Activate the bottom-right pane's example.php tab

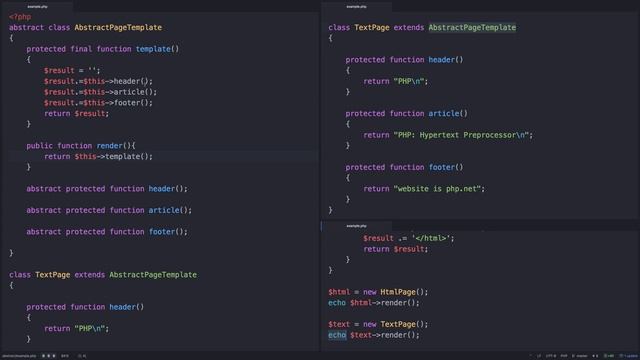coord(356,226)
